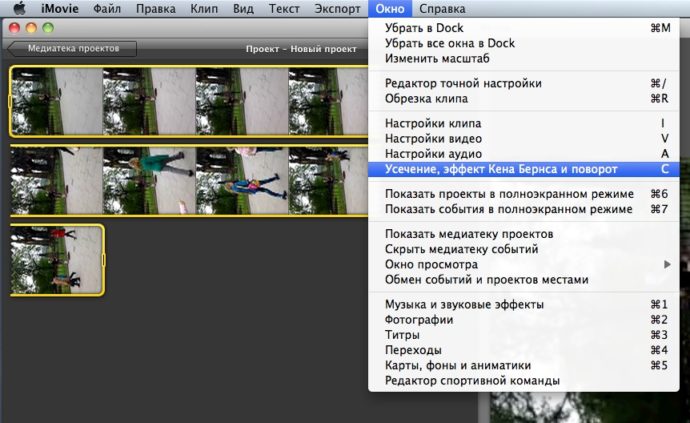Select thumbnail with girl in blue outfit
This screenshot has width=690, height=423.
pos(242,181)
